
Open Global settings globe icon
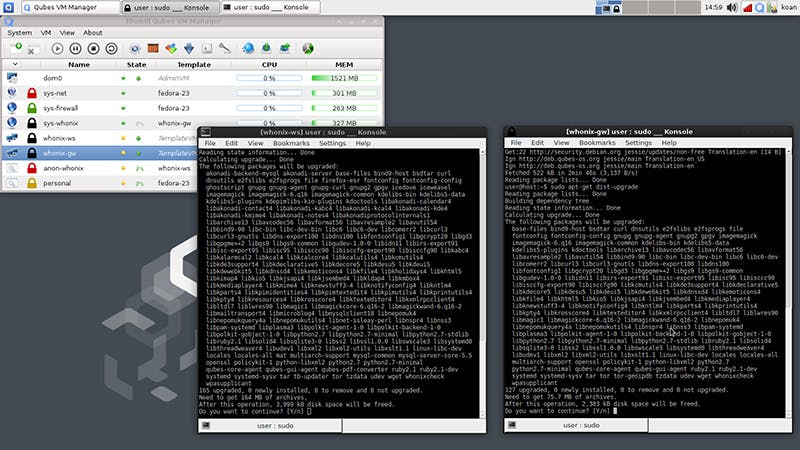[248, 48]
